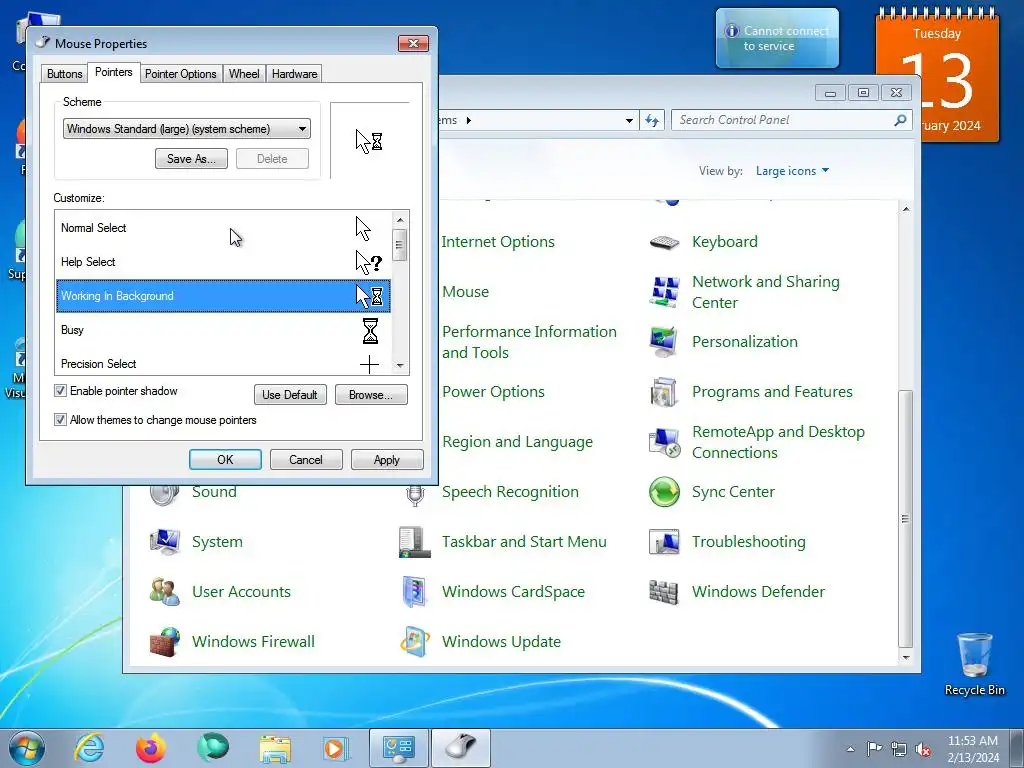Open the Windows Update icon
The width and height of the screenshot is (1024, 768).
[415, 641]
